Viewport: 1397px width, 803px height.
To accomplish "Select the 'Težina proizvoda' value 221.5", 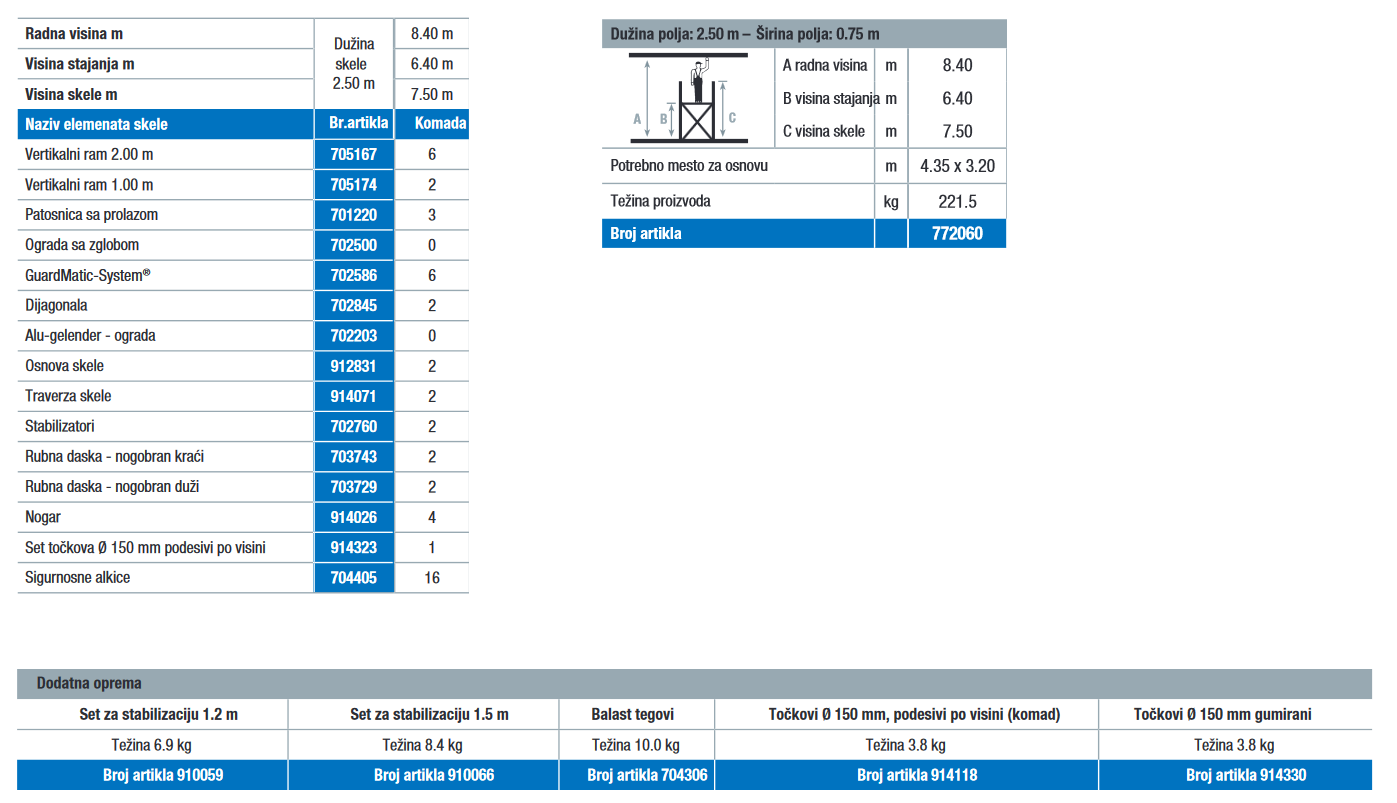I will tap(956, 202).
